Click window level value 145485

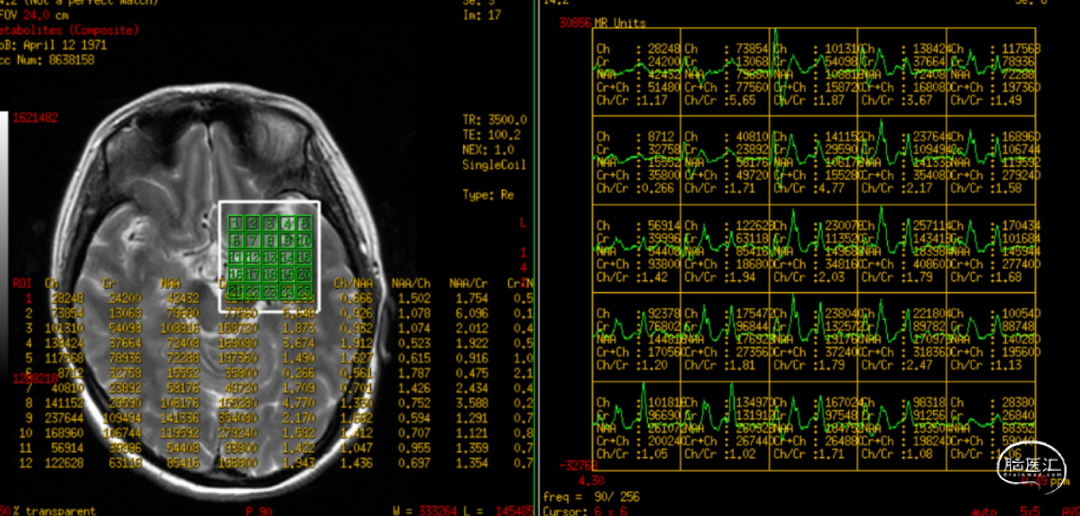[x=515, y=511]
